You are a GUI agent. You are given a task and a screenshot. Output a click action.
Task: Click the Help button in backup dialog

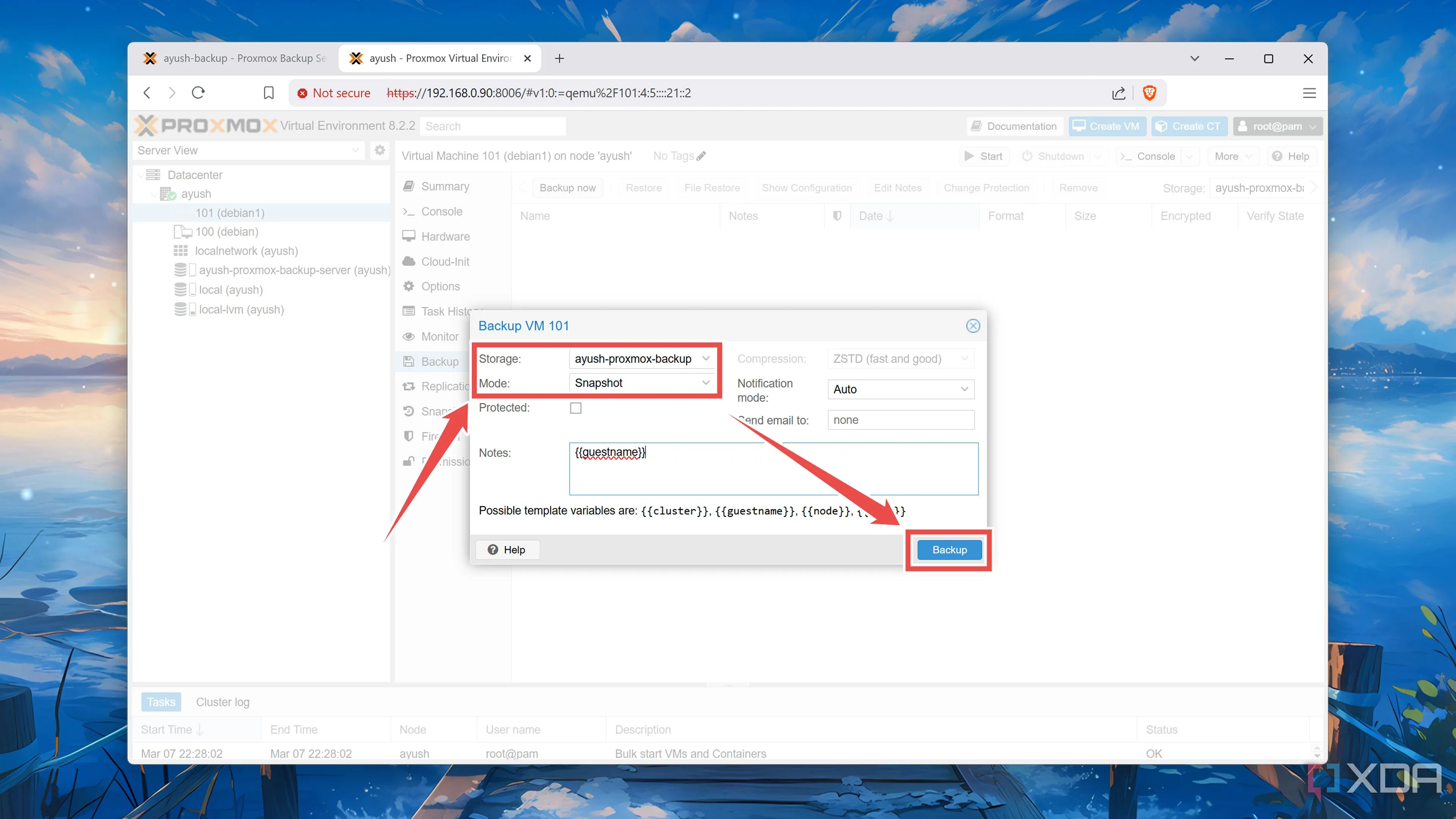click(x=507, y=549)
